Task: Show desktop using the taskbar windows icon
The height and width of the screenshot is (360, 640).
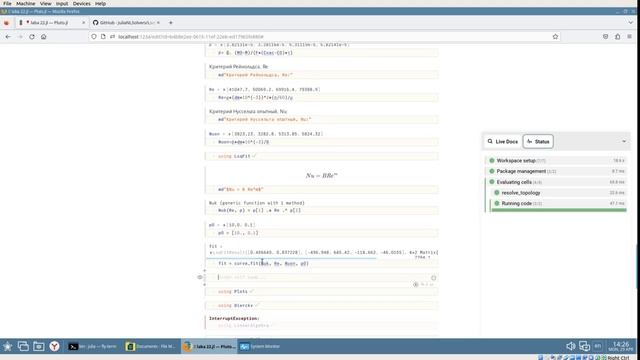Action: [23, 347]
